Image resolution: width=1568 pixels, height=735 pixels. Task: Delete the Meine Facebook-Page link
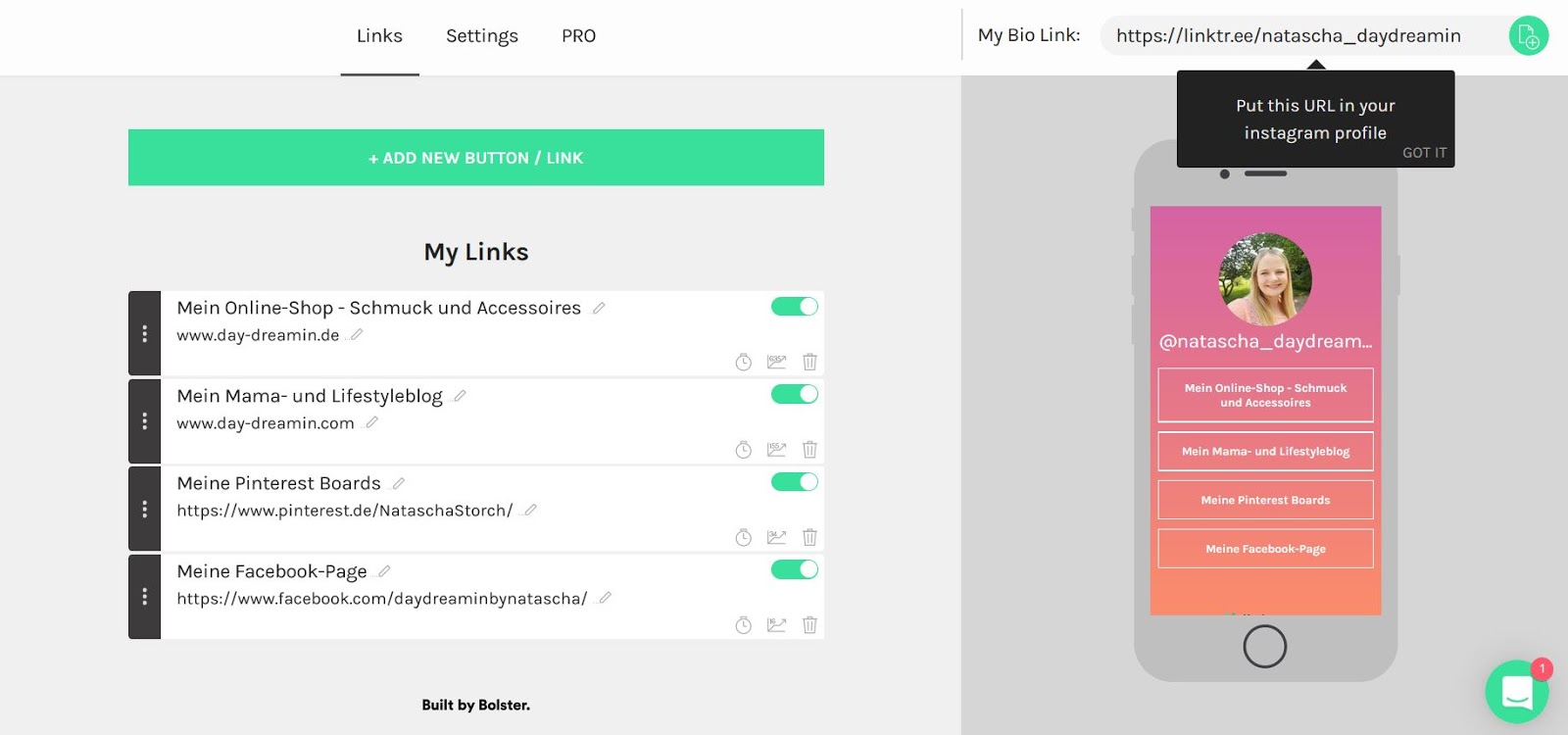pyautogui.click(x=809, y=625)
